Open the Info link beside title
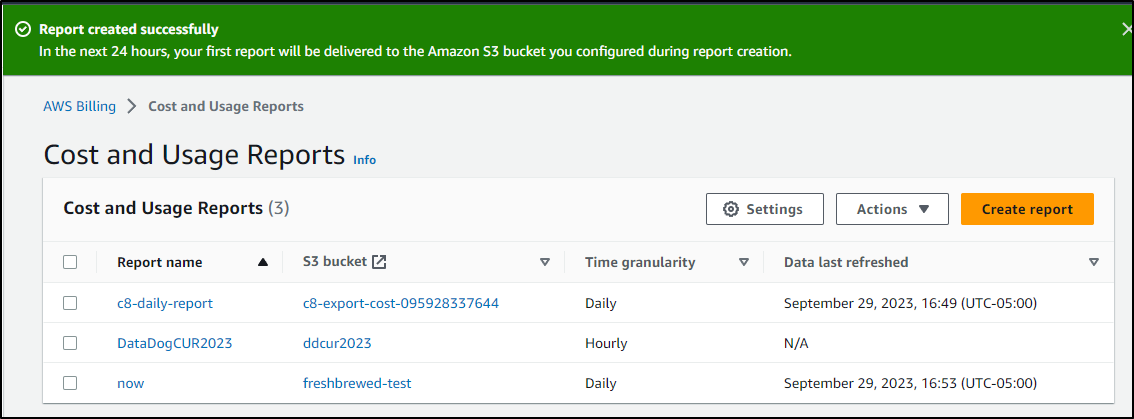The height and width of the screenshot is (419, 1134). [x=364, y=160]
